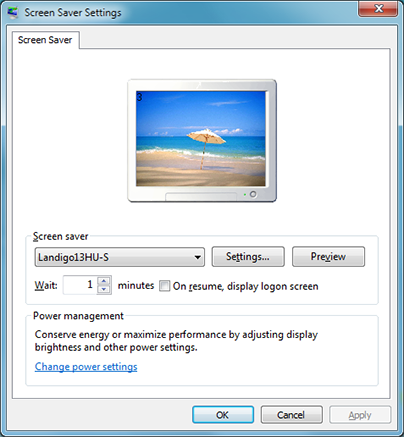Viewport: 404px width, 437px height.
Task: Expand the screen saver list arrow
Action: [x=198, y=257]
